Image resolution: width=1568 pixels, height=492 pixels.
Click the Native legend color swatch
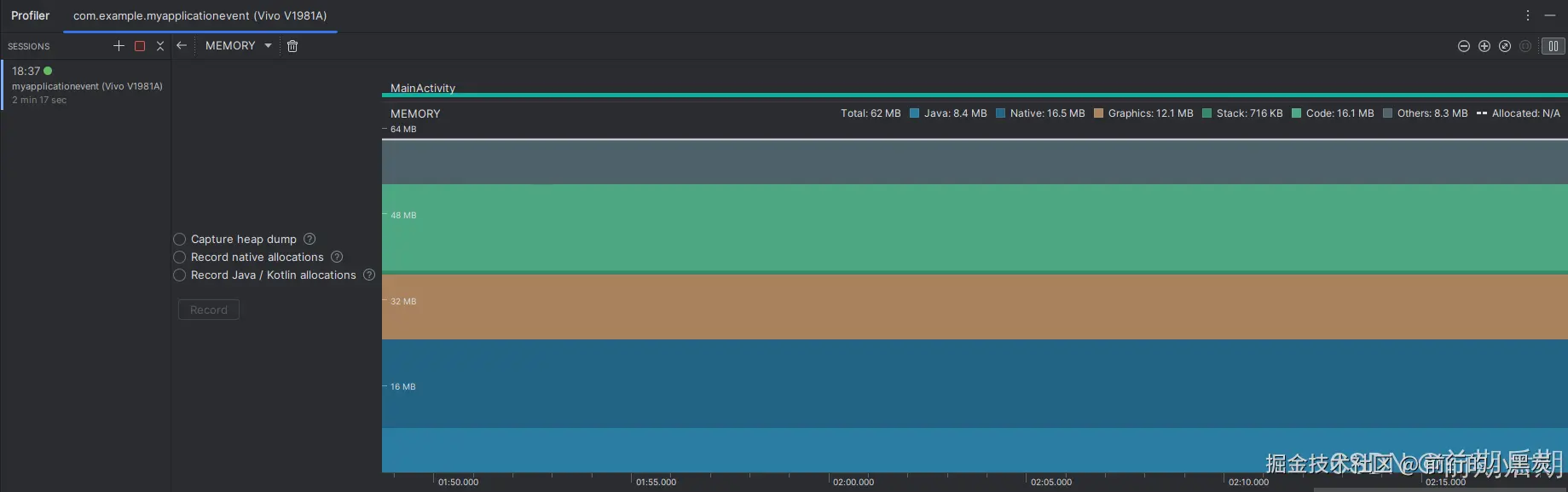[x=1000, y=113]
